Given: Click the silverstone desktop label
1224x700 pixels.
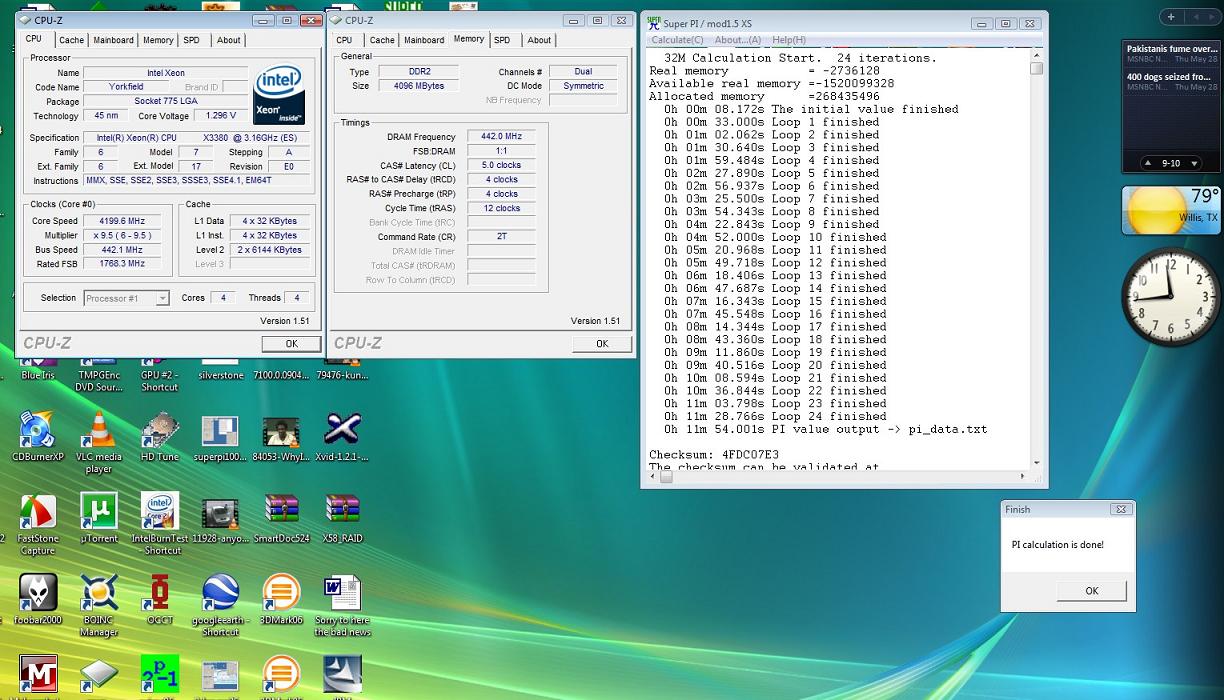Looking at the screenshot, I should [221, 376].
